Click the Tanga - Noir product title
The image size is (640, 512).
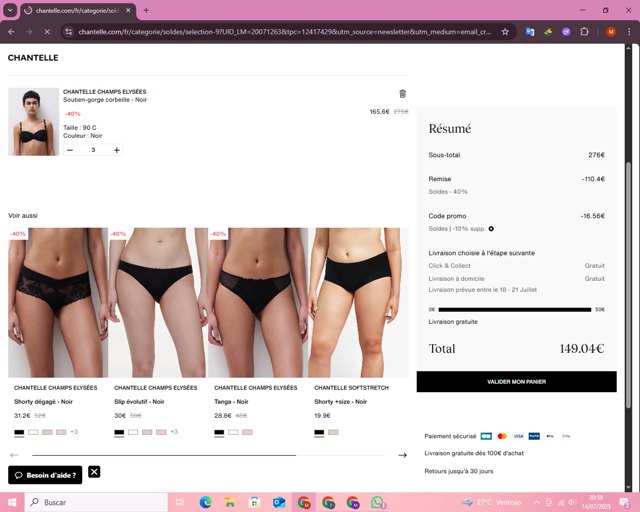pos(231,402)
